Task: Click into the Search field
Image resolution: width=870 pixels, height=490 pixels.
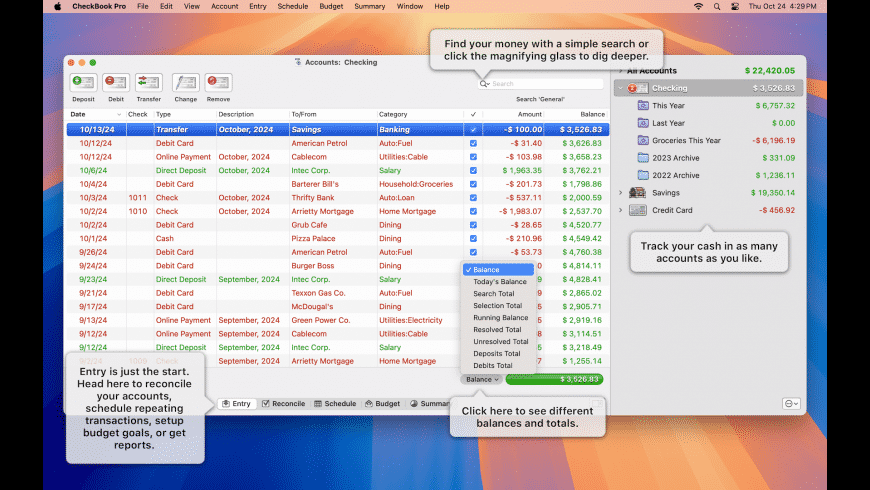Action: coord(541,84)
